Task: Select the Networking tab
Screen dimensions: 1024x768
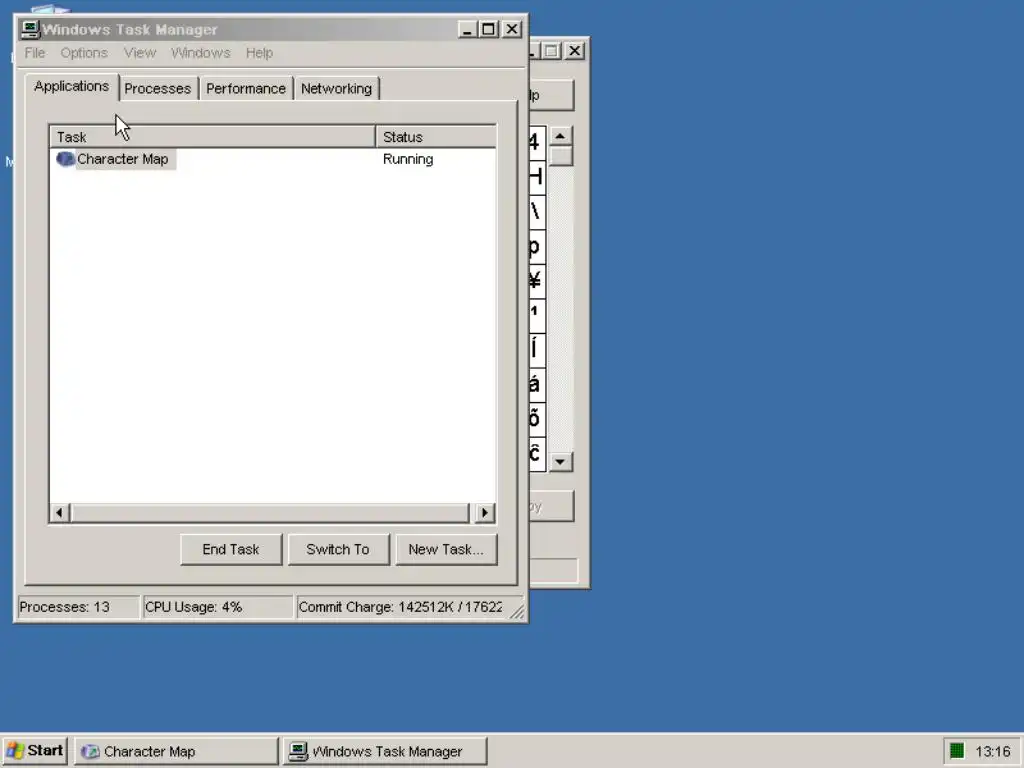Action: coord(336,89)
